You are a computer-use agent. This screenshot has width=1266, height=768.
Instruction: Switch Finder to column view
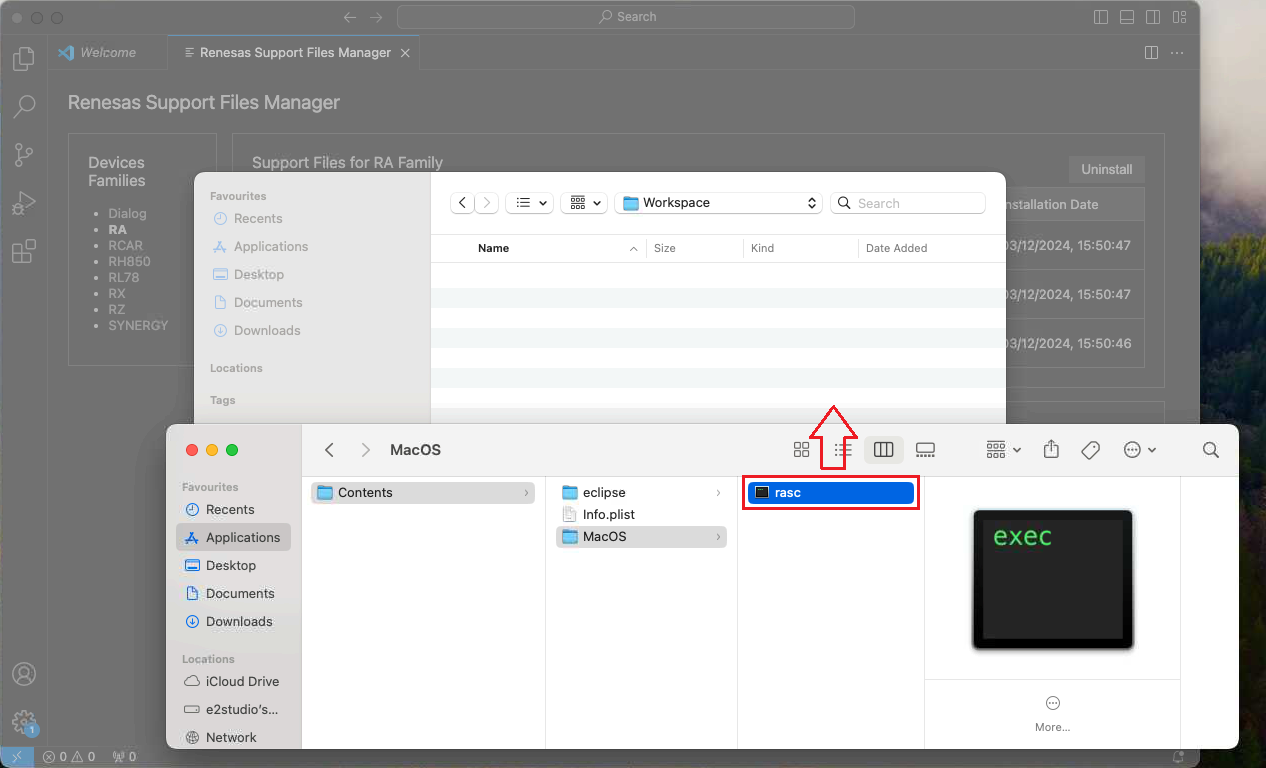[x=884, y=450]
